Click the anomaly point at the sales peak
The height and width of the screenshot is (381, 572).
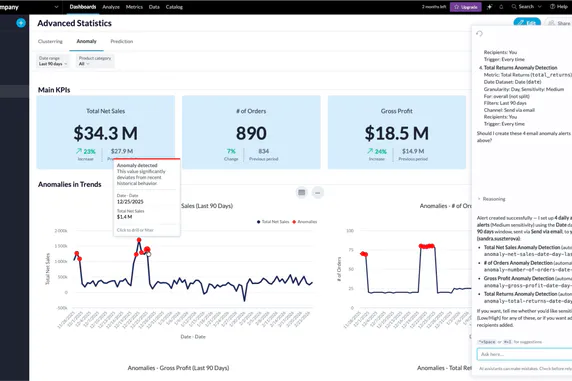[x=139, y=240]
